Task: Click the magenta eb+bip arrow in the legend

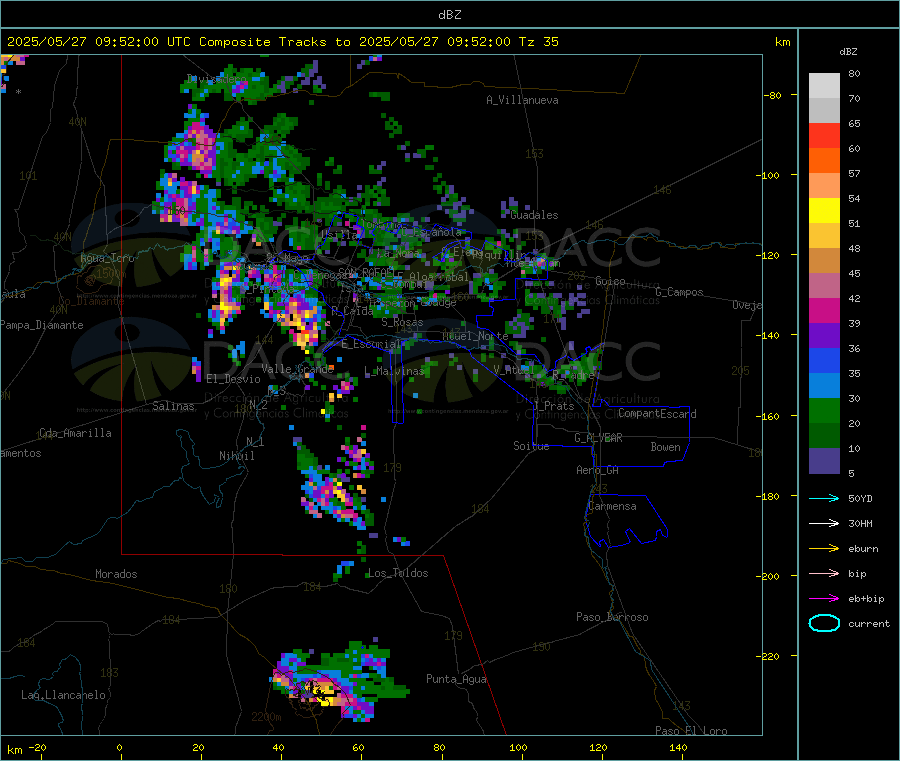Action: pyautogui.click(x=824, y=599)
